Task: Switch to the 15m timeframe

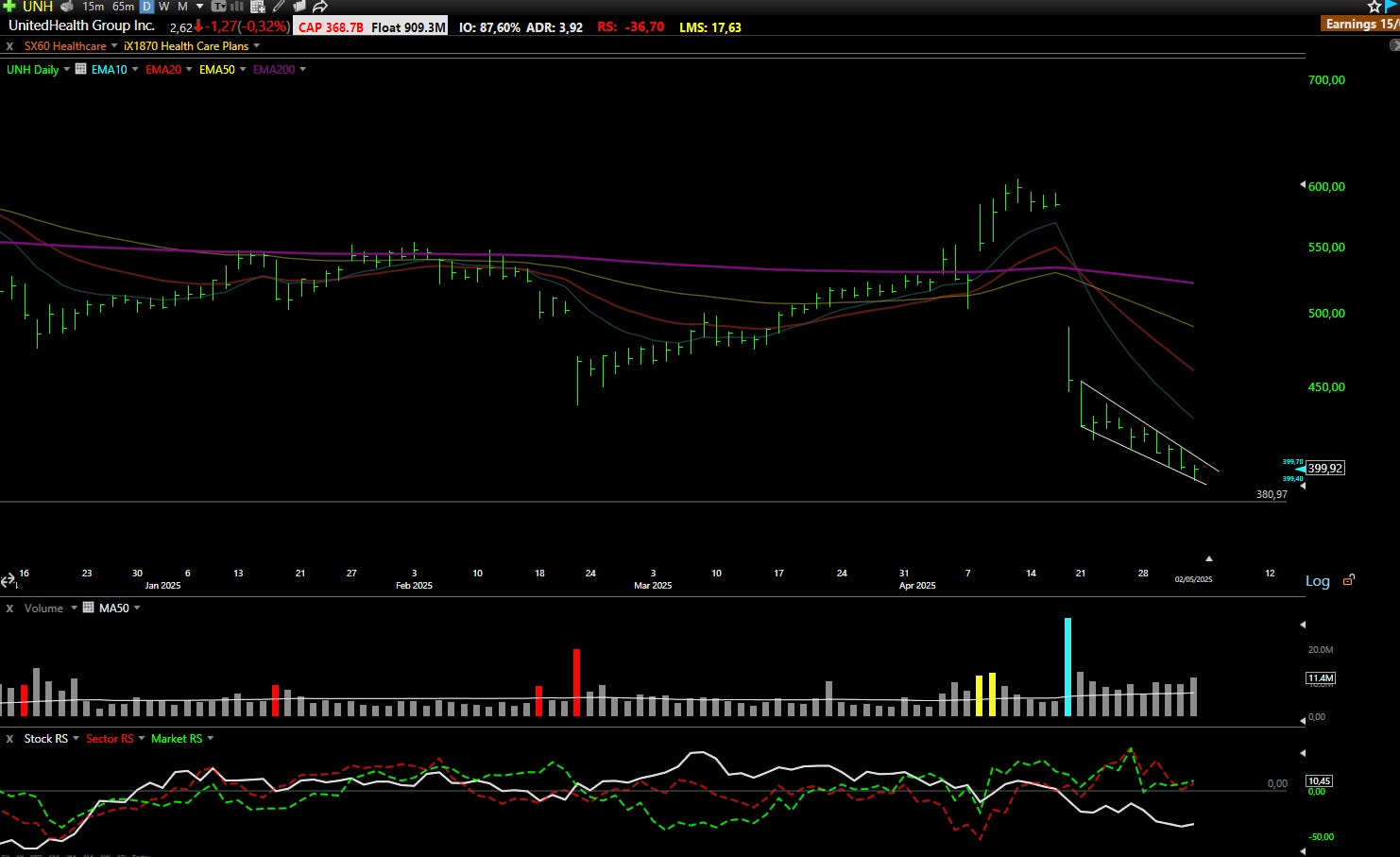Action: [x=93, y=6]
